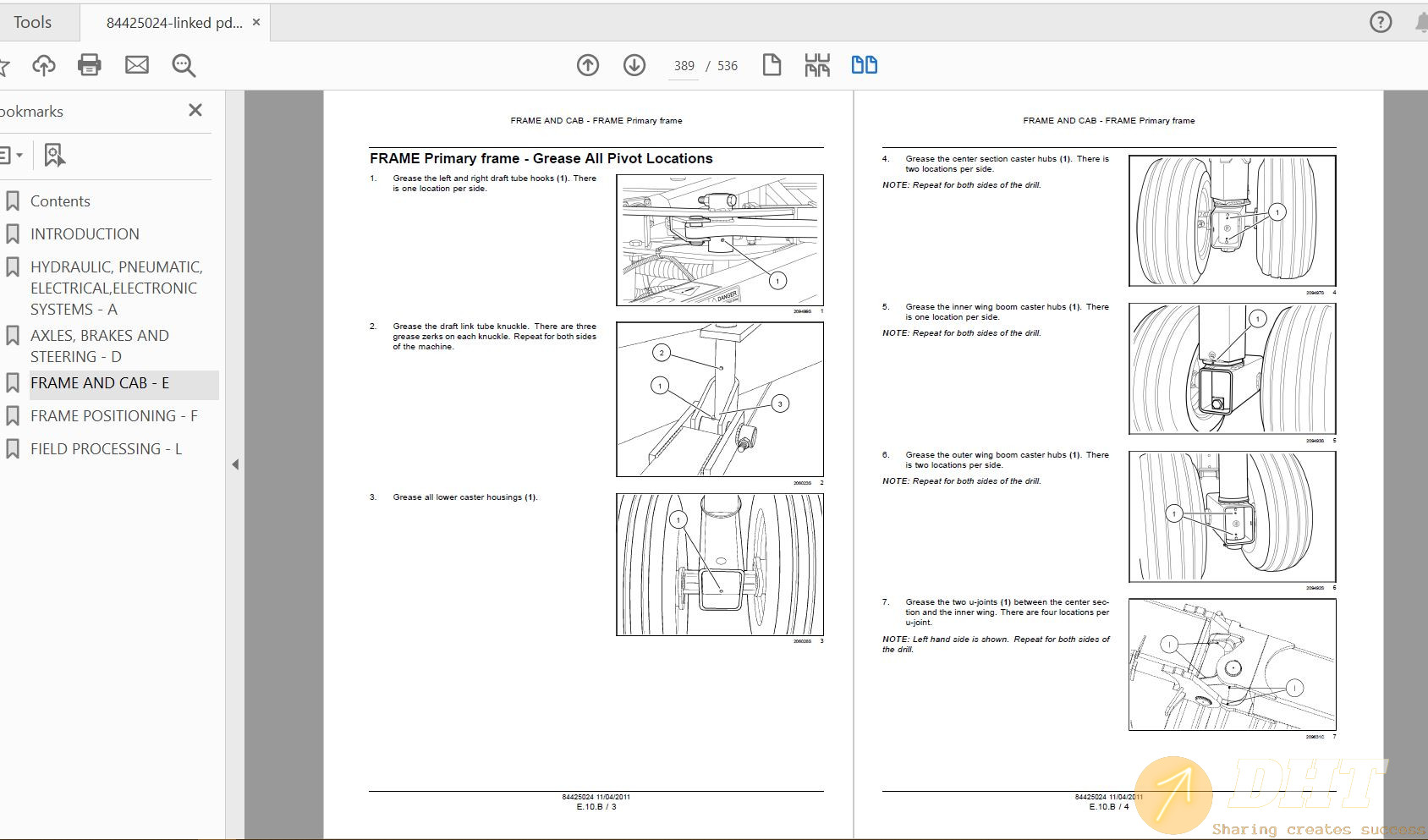Click the upload to cloud icon
Image resolution: width=1428 pixels, height=840 pixels.
44,65
